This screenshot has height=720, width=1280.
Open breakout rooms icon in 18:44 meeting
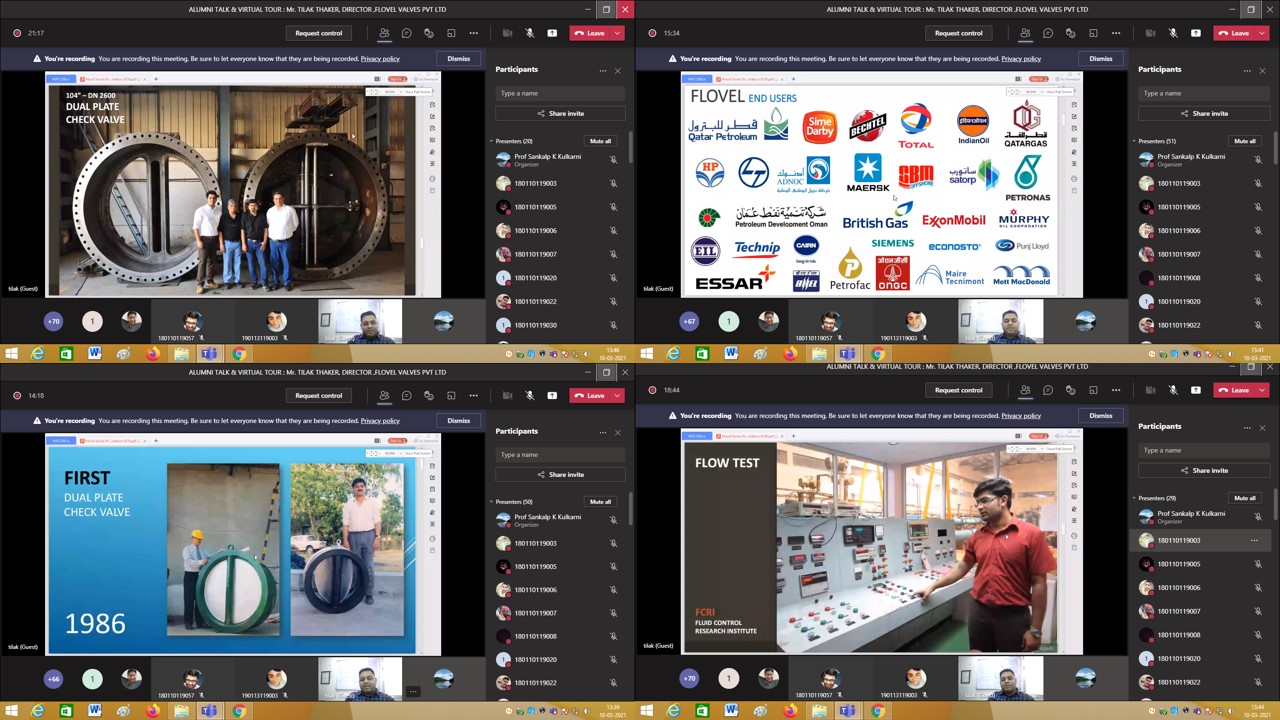(x=1093, y=390)
